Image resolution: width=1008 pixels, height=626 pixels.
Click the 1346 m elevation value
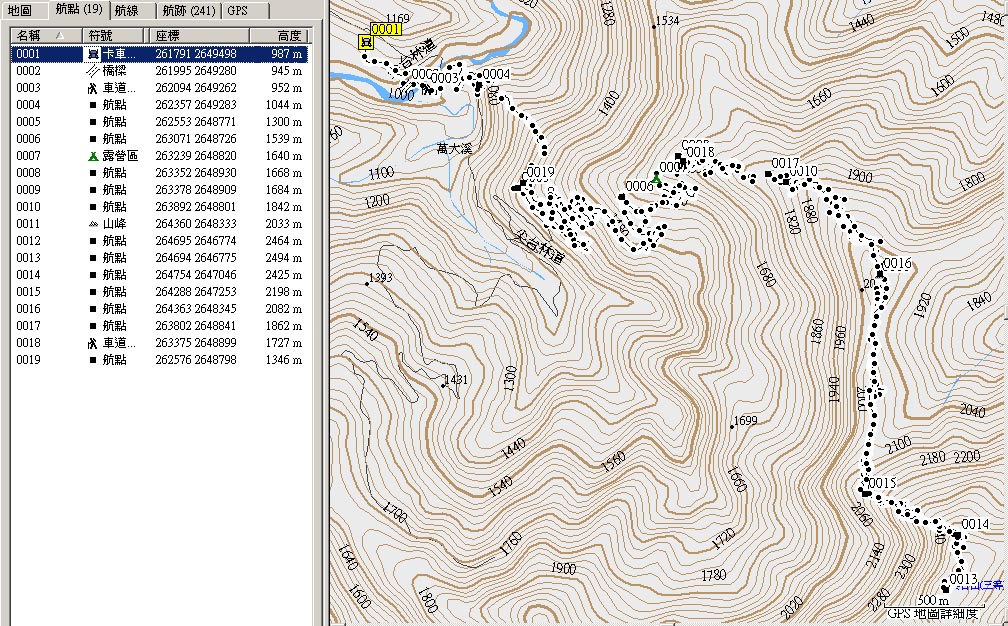(284, 360)
